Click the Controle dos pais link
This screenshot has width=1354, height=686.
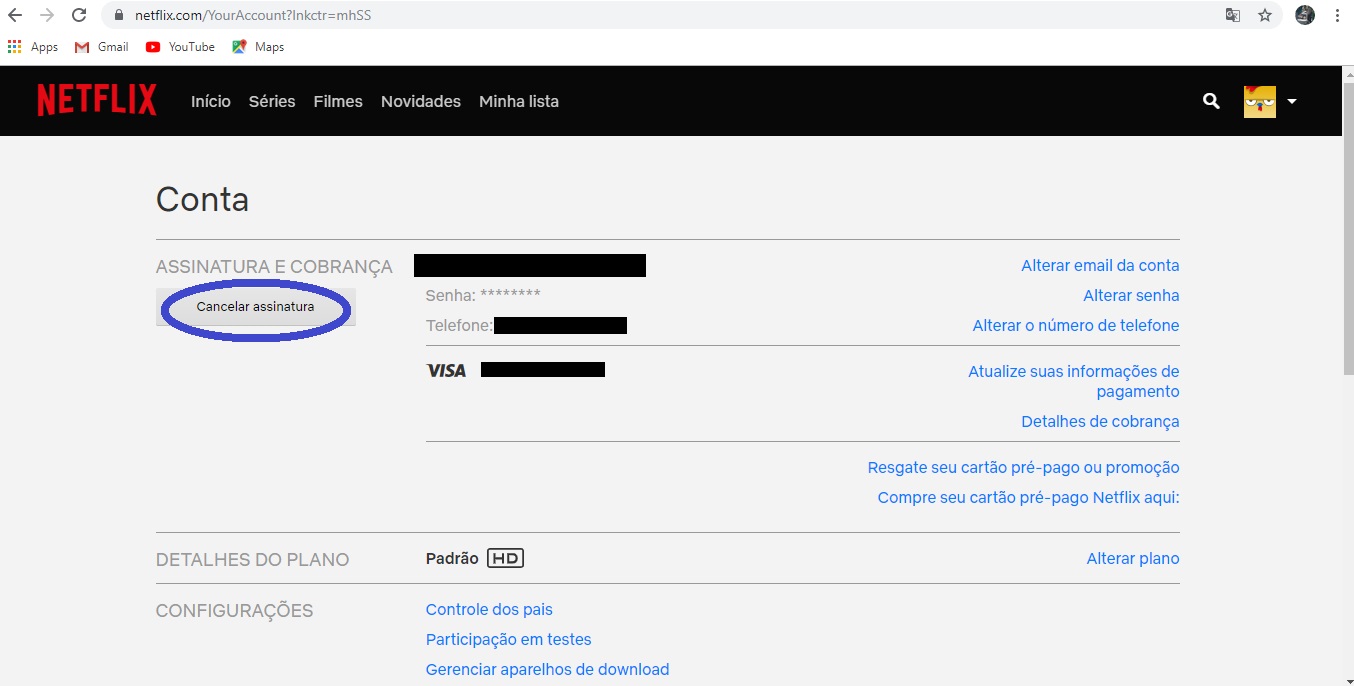[489, 609]
